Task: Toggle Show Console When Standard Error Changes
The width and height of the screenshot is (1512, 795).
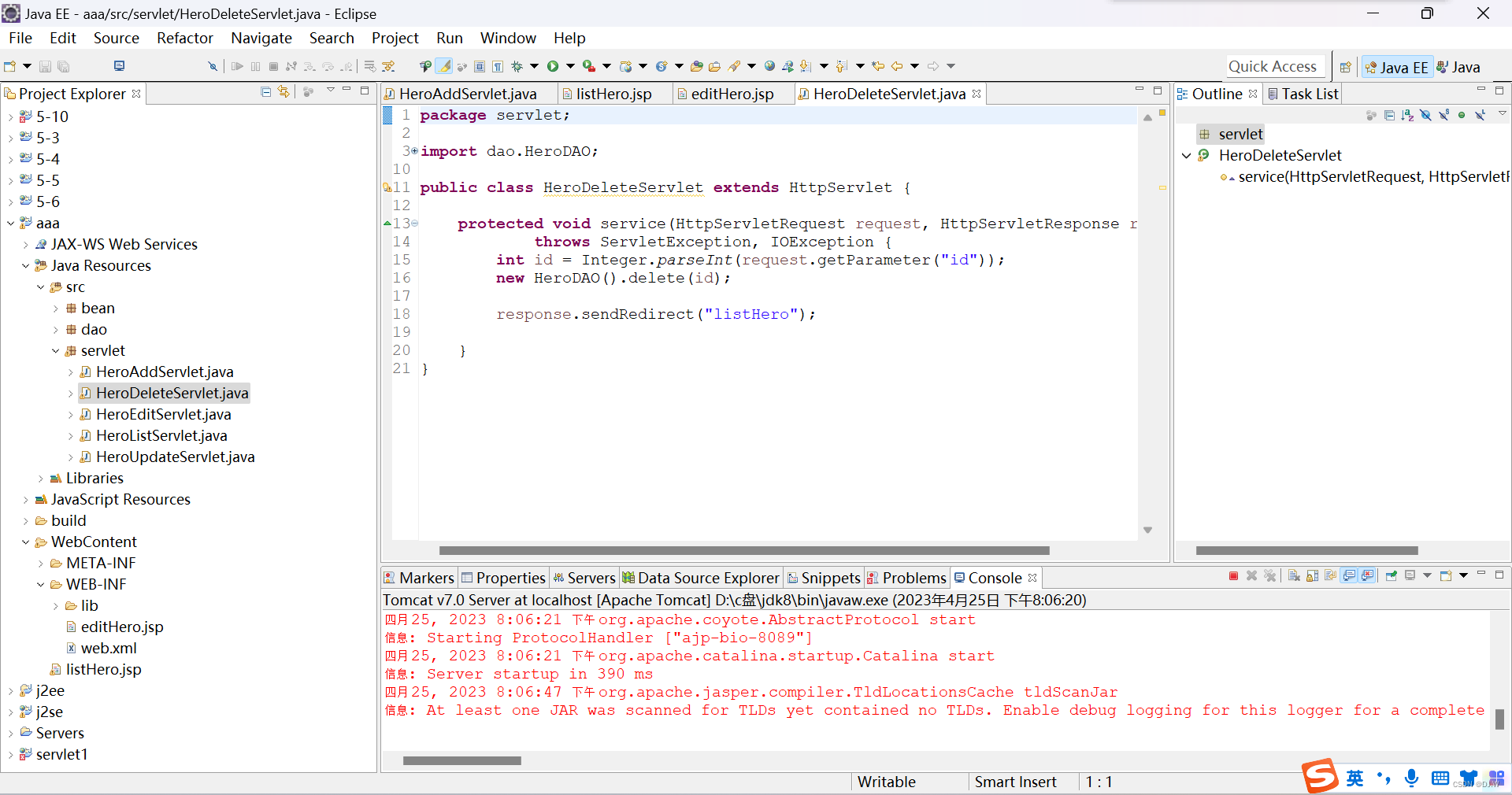Action: [x=1368, y=576]
